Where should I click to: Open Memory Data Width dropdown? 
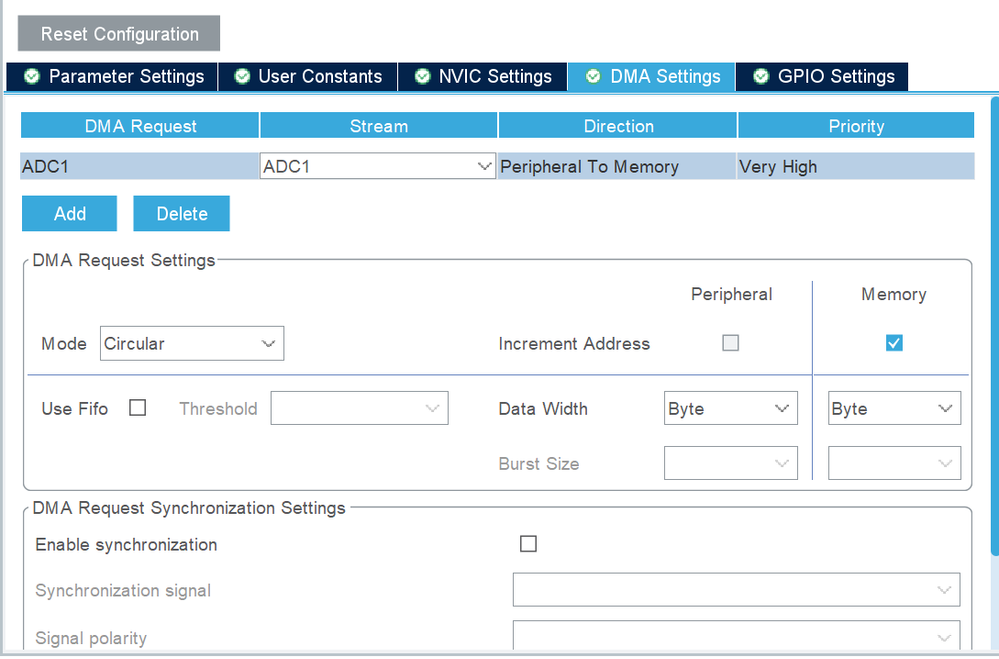pyautogui.click(x=895, y=408)
